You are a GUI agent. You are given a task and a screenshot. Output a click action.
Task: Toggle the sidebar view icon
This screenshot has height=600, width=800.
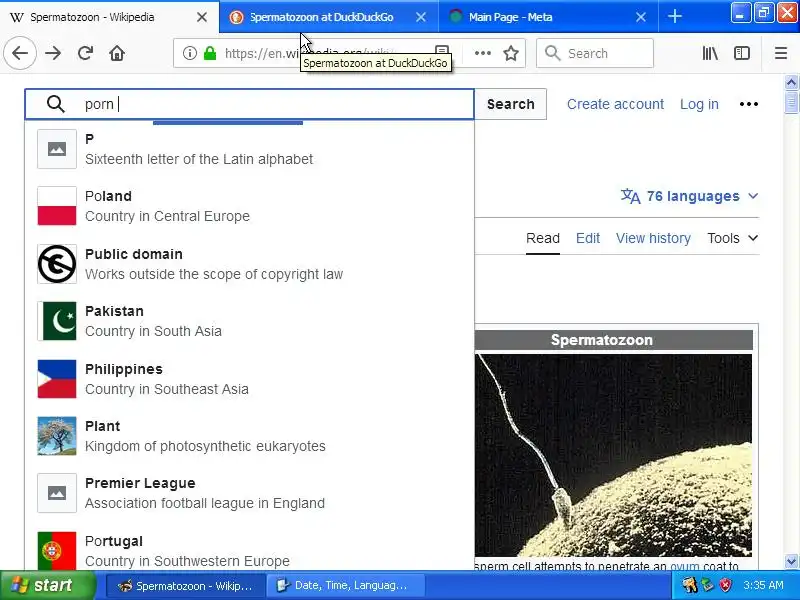click(741, 53)
